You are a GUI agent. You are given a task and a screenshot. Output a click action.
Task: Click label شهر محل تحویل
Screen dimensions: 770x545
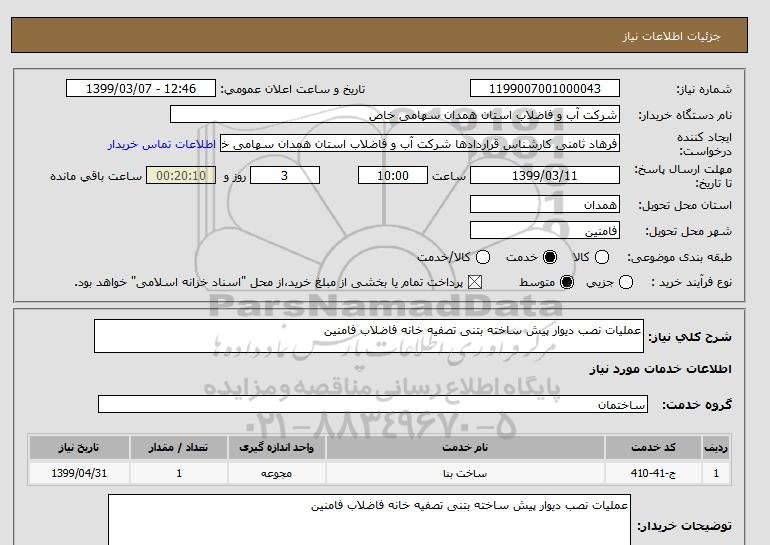click(x=688, y=231)
